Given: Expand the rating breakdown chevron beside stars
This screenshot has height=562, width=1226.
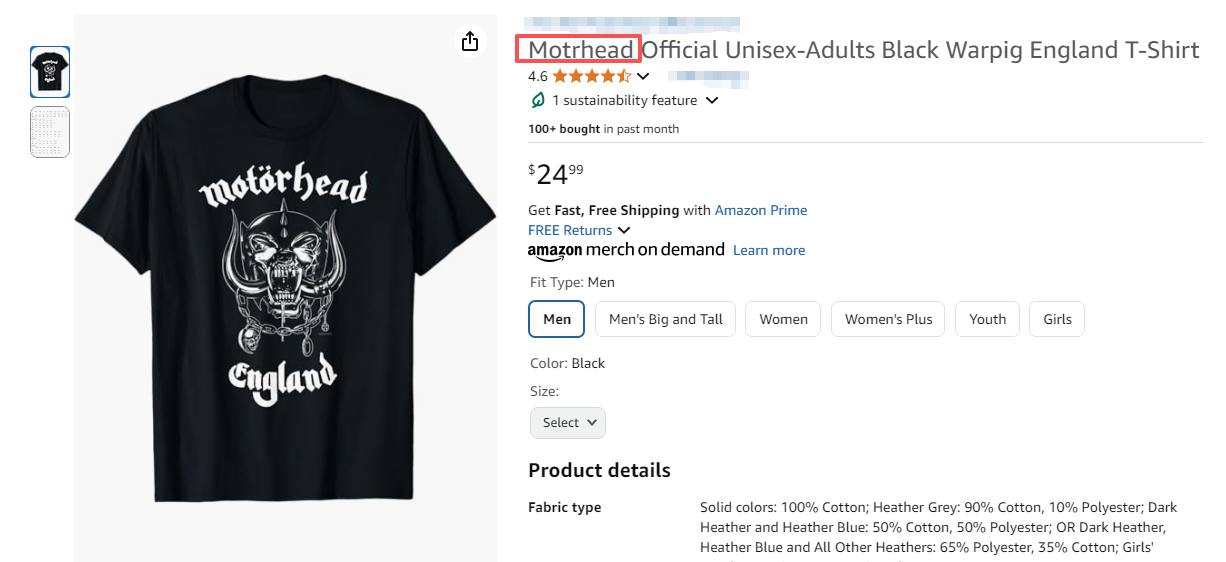Looking at the screenshot, I should (x=643, y=76).
